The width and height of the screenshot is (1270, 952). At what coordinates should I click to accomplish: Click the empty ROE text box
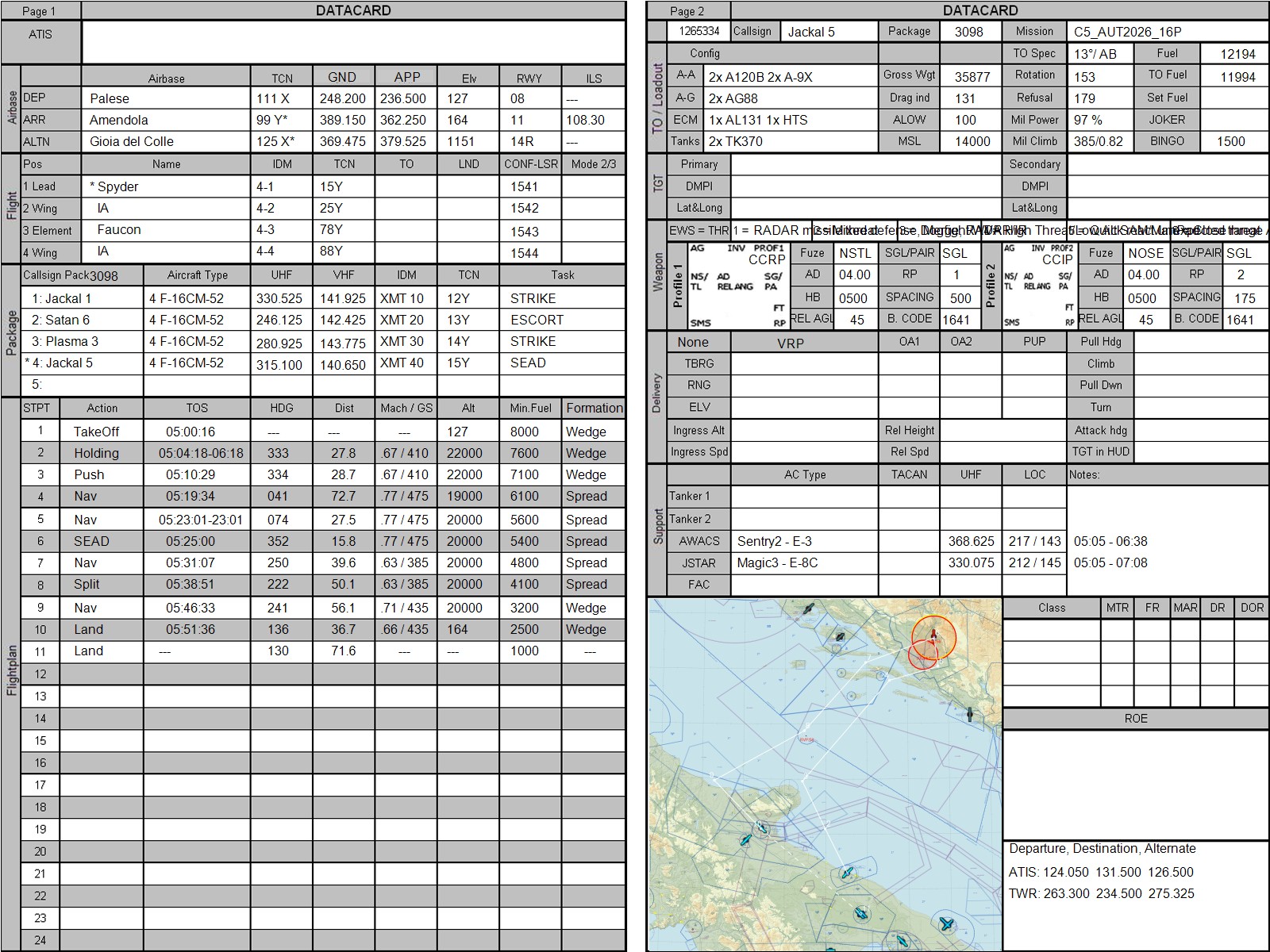tap(1136, 785)
